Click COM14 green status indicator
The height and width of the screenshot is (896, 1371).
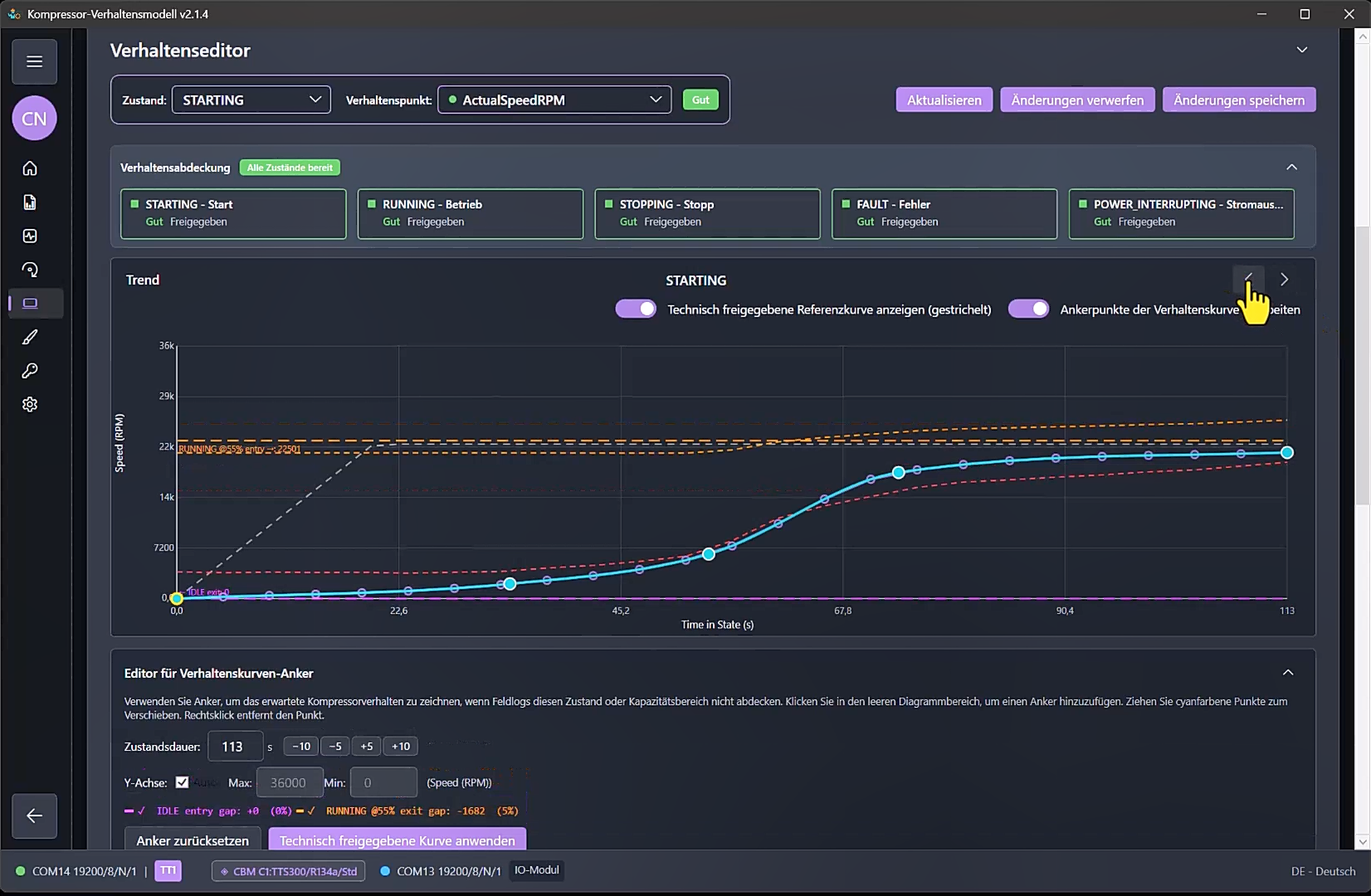(21, 871)
